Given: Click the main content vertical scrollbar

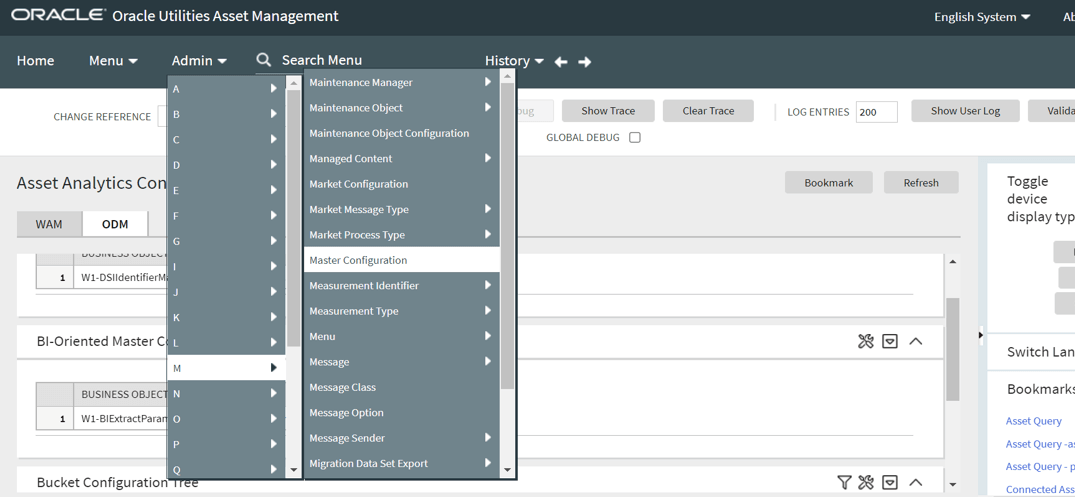Looking at the screenshot, I should (x=953, y=350).
